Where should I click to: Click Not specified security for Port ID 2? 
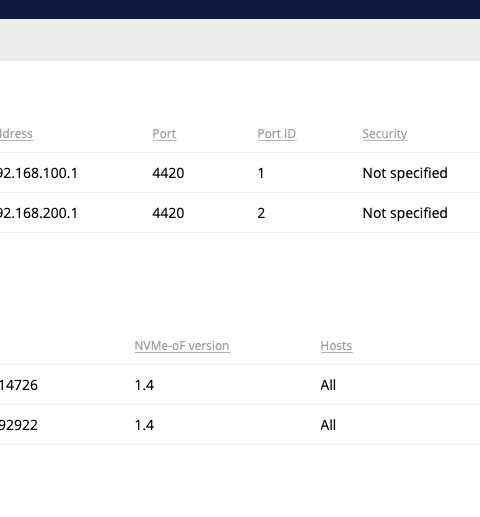pyautogui.click(x=405, y=213)
